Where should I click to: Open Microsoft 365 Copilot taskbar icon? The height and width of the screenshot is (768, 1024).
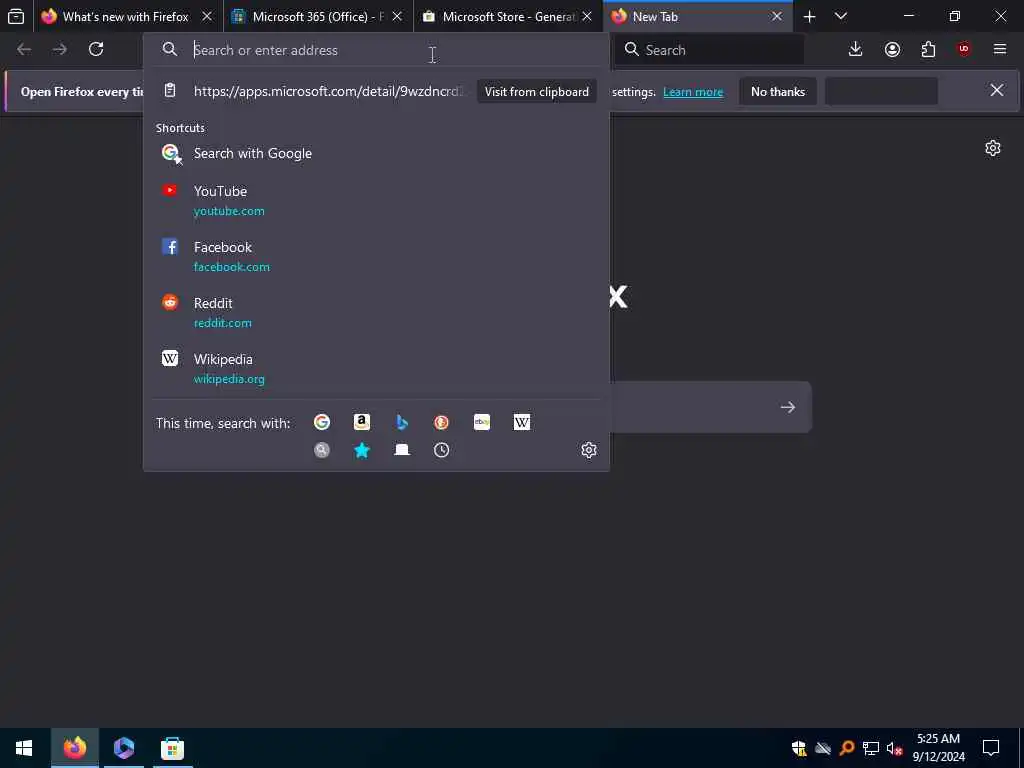pyautogui.click(x=123, y=748)
